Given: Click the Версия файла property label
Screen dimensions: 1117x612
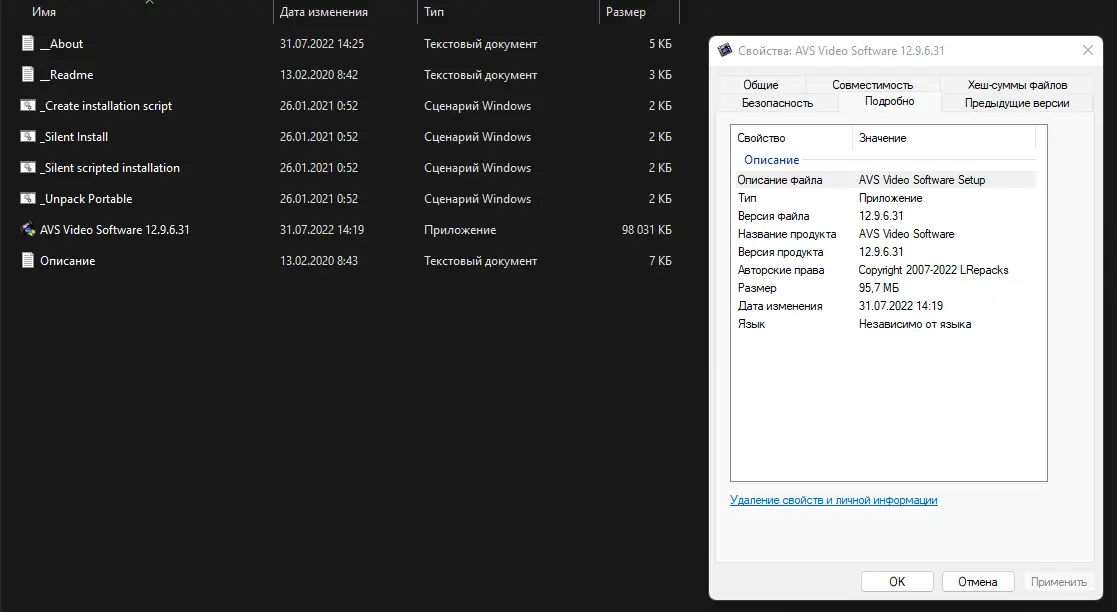Looking at the screenshot, I should pyautogui.click(x=773, y=216).
